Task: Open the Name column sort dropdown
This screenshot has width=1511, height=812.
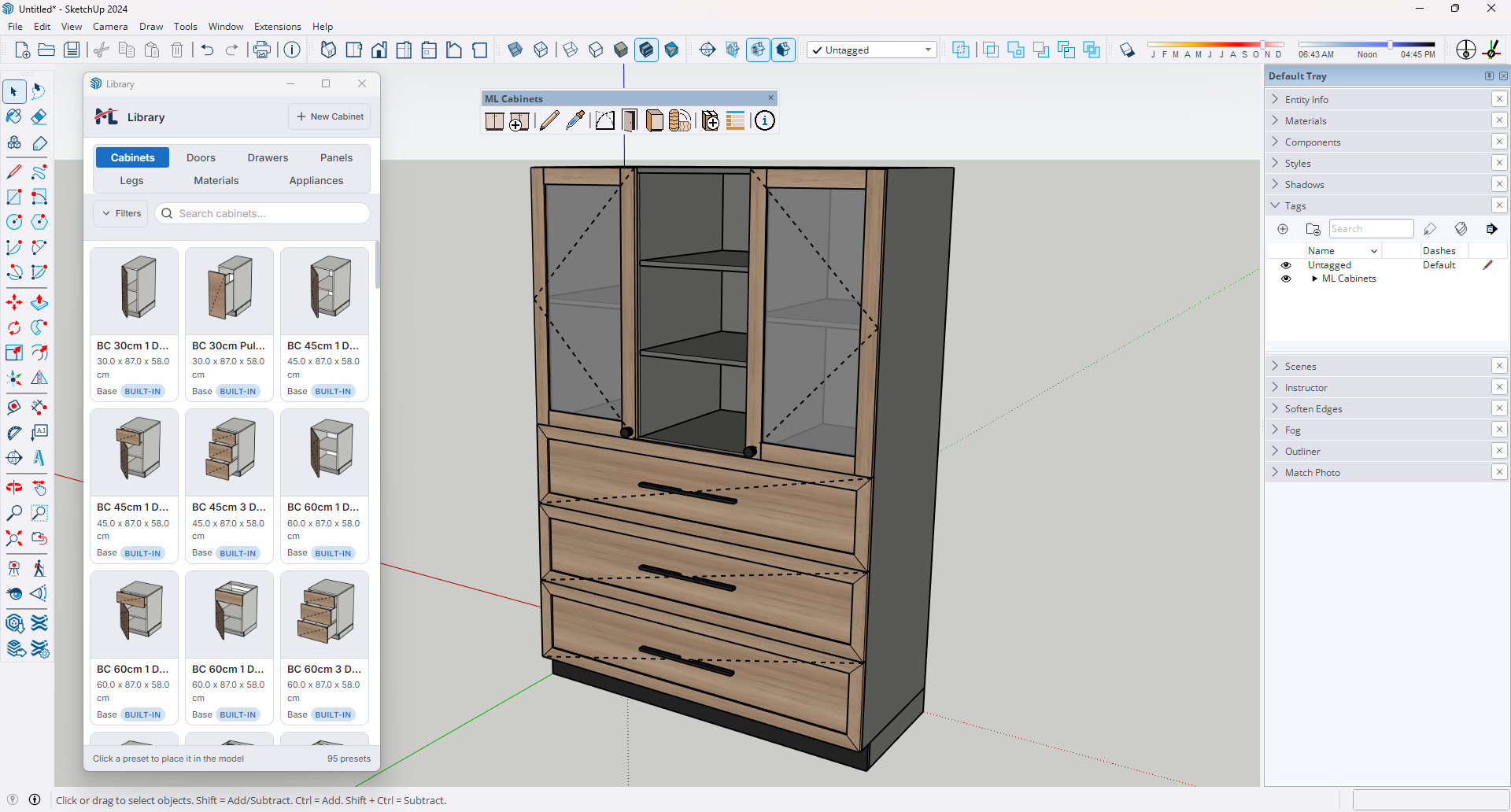Action: click(x=1374, y=251)
